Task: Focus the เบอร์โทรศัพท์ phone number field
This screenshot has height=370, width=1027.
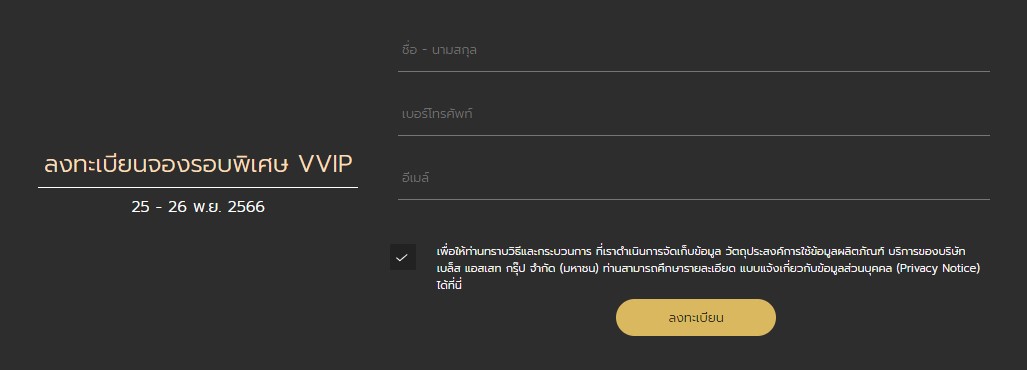Action: [694, 115]
